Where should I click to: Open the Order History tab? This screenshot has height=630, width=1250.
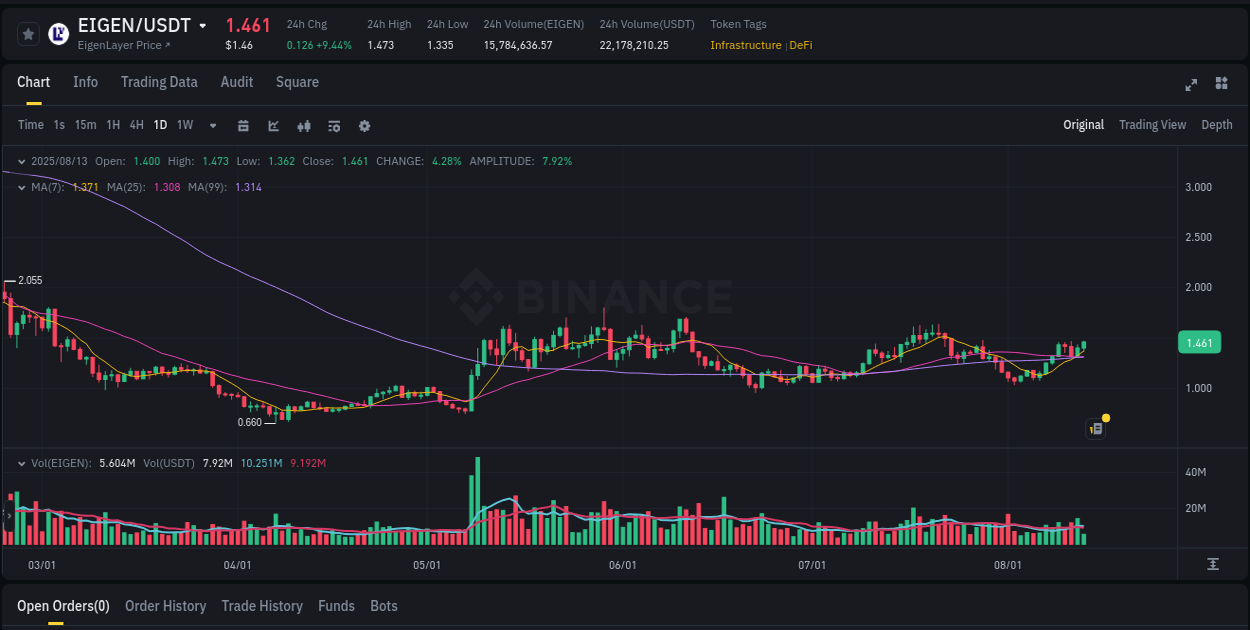165,606
